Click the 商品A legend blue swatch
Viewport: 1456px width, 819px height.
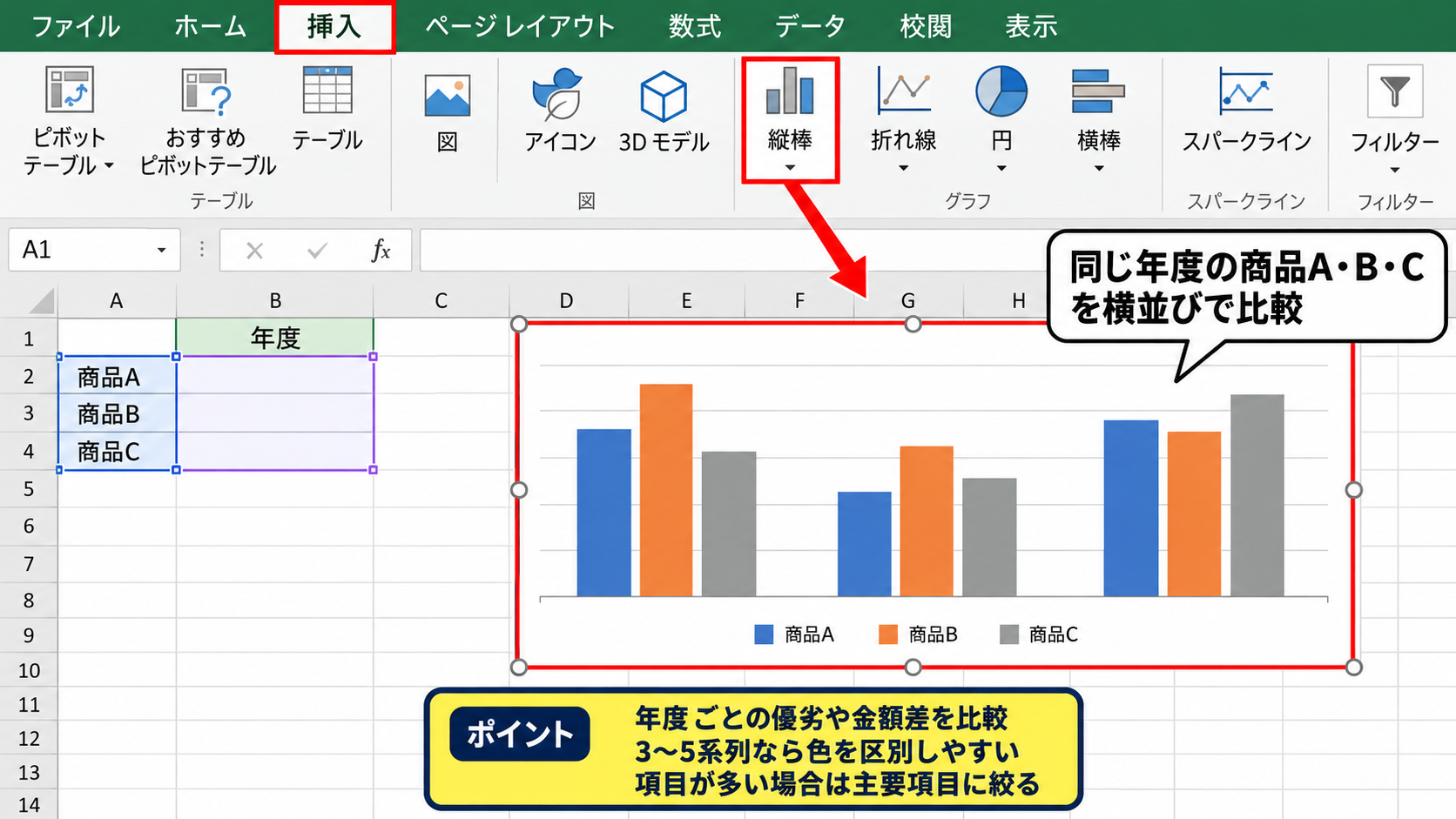click(x=764, y=634)
